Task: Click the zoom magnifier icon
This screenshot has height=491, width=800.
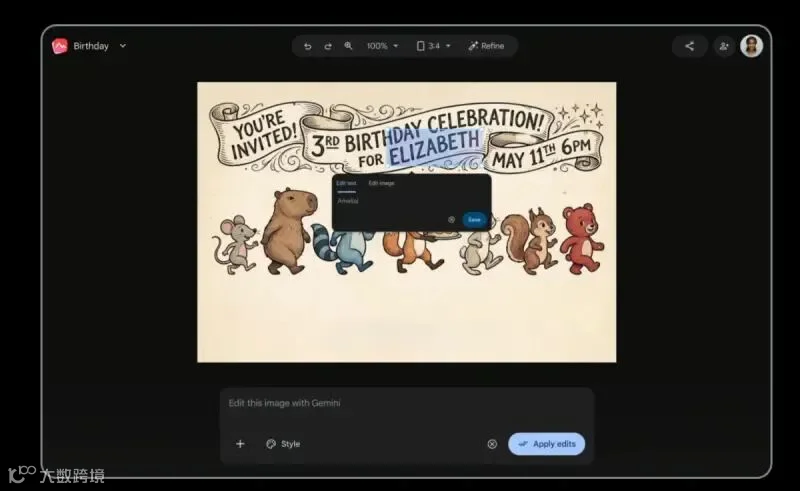Action: tap(348, 46)
